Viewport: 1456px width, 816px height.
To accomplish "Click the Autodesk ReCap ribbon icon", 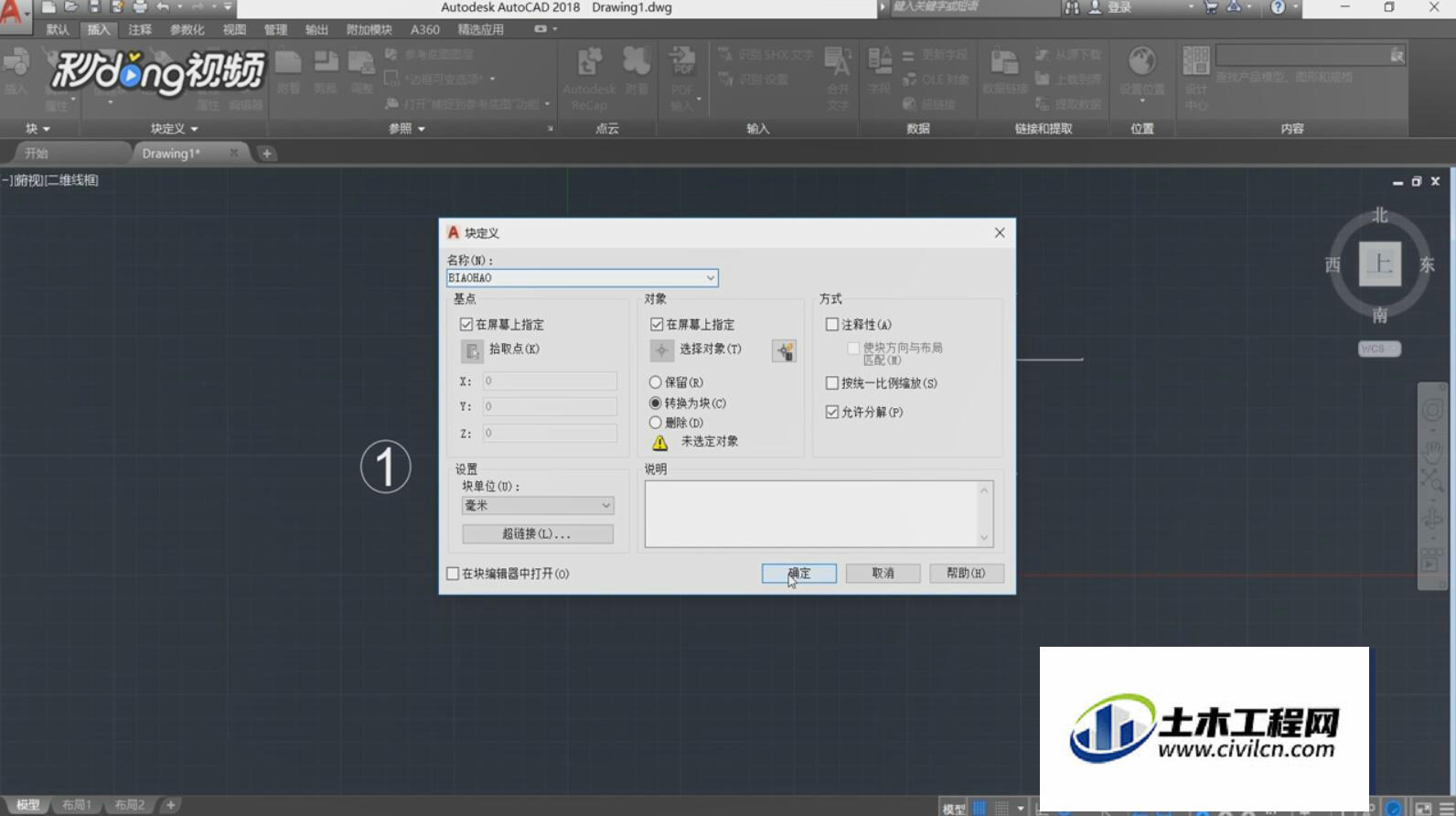I will (589, 62).
